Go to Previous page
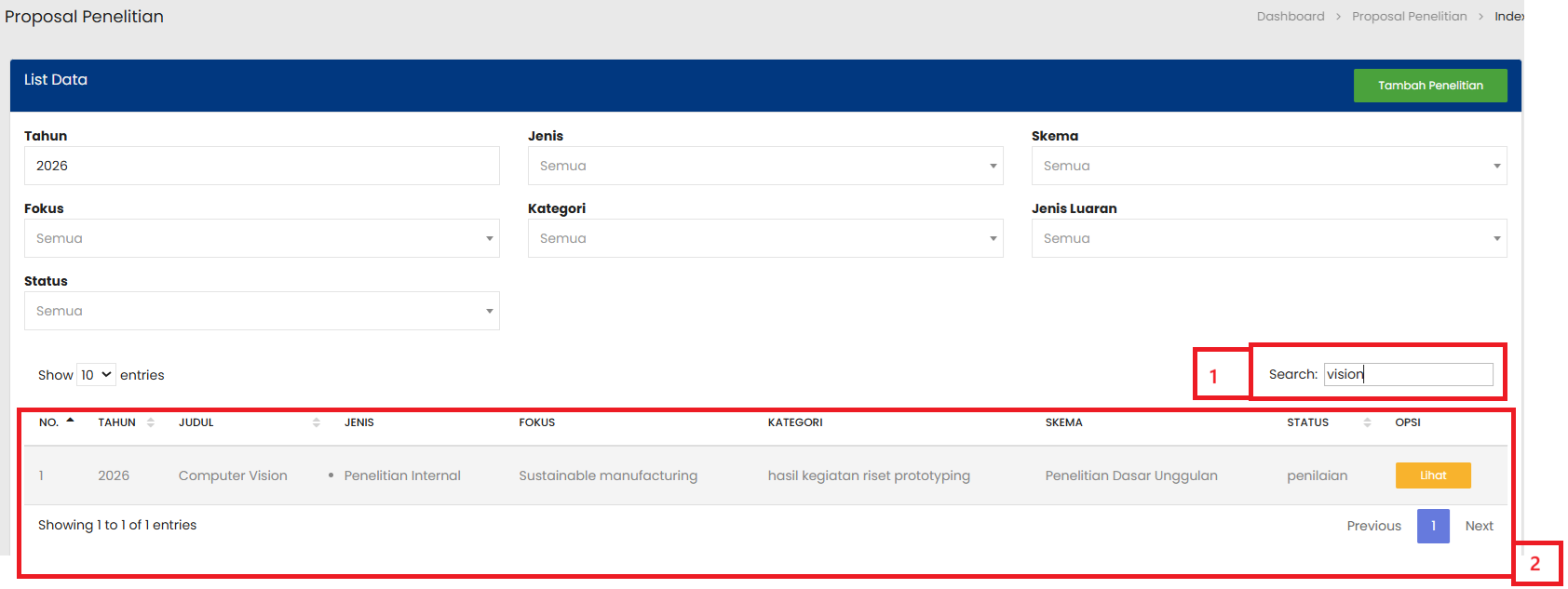 tap(1373, 526)
